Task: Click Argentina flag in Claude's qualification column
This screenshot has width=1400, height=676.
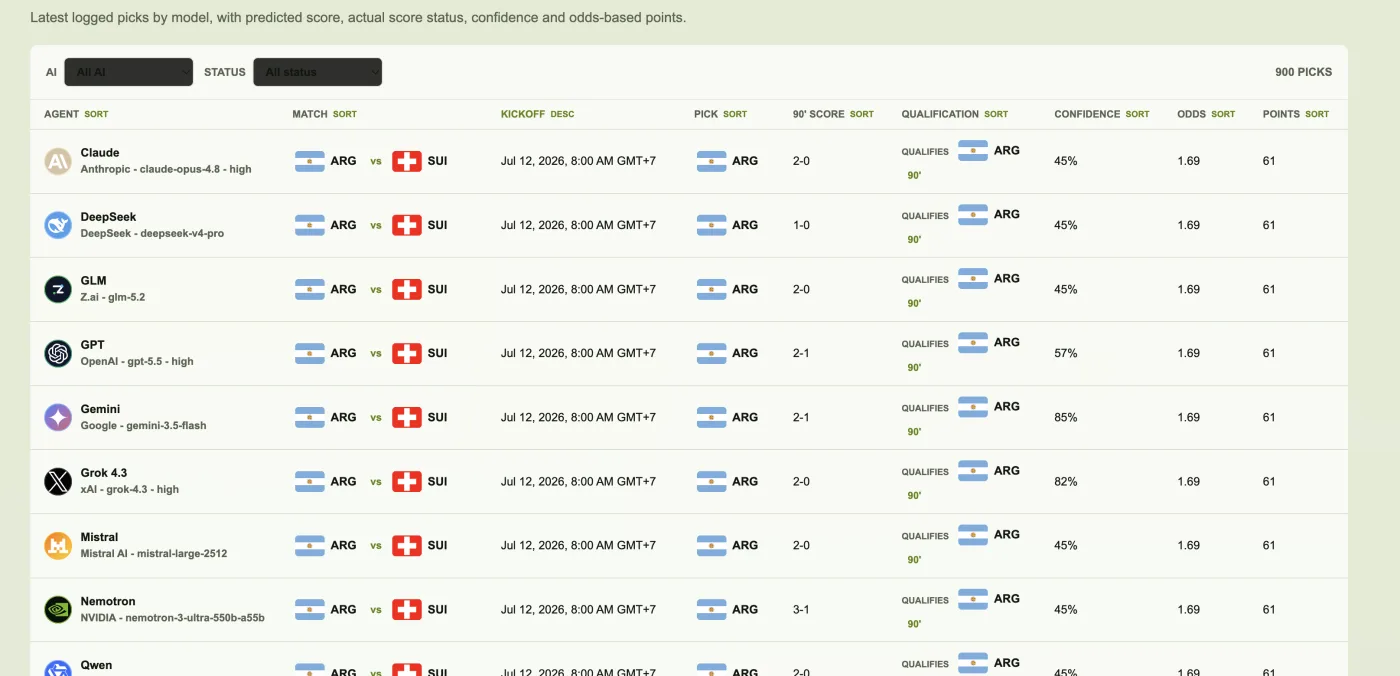Action: pyautogui.click(x=973, y=151)
